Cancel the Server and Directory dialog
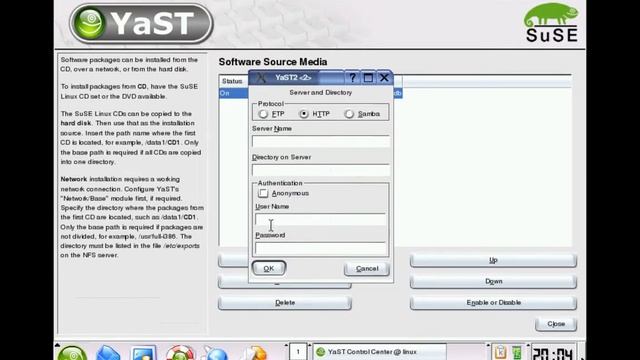This screenshot has height=360, width=640. click(x=367, y=269)
